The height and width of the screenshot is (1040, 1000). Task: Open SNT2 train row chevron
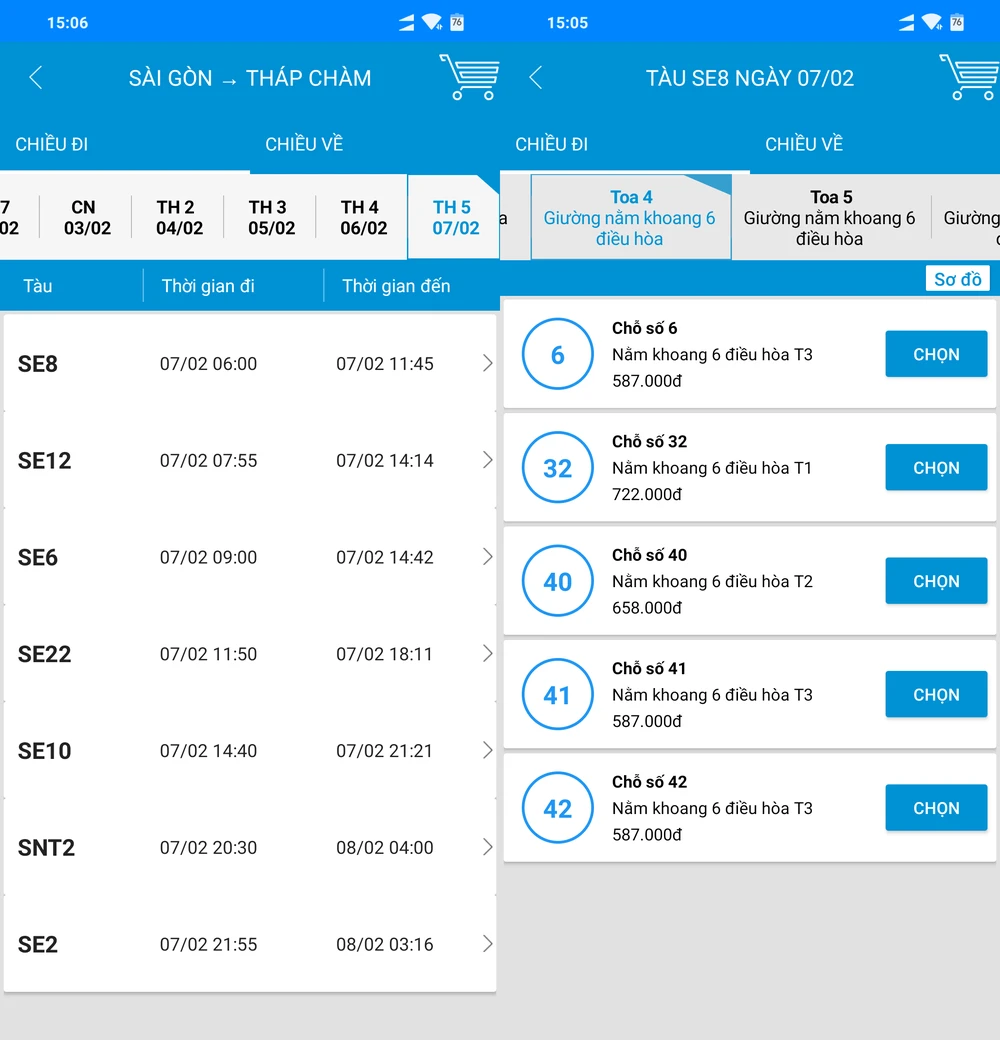pos(487,848)
